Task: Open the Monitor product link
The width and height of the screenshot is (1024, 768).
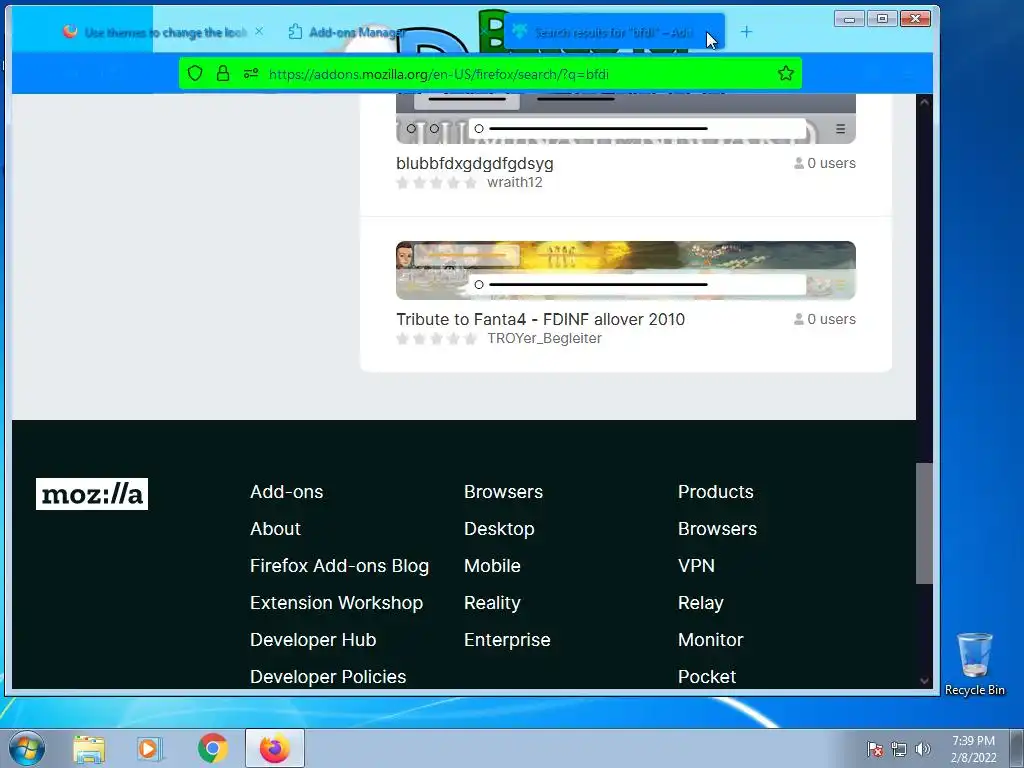Action: tap(711, 640)
